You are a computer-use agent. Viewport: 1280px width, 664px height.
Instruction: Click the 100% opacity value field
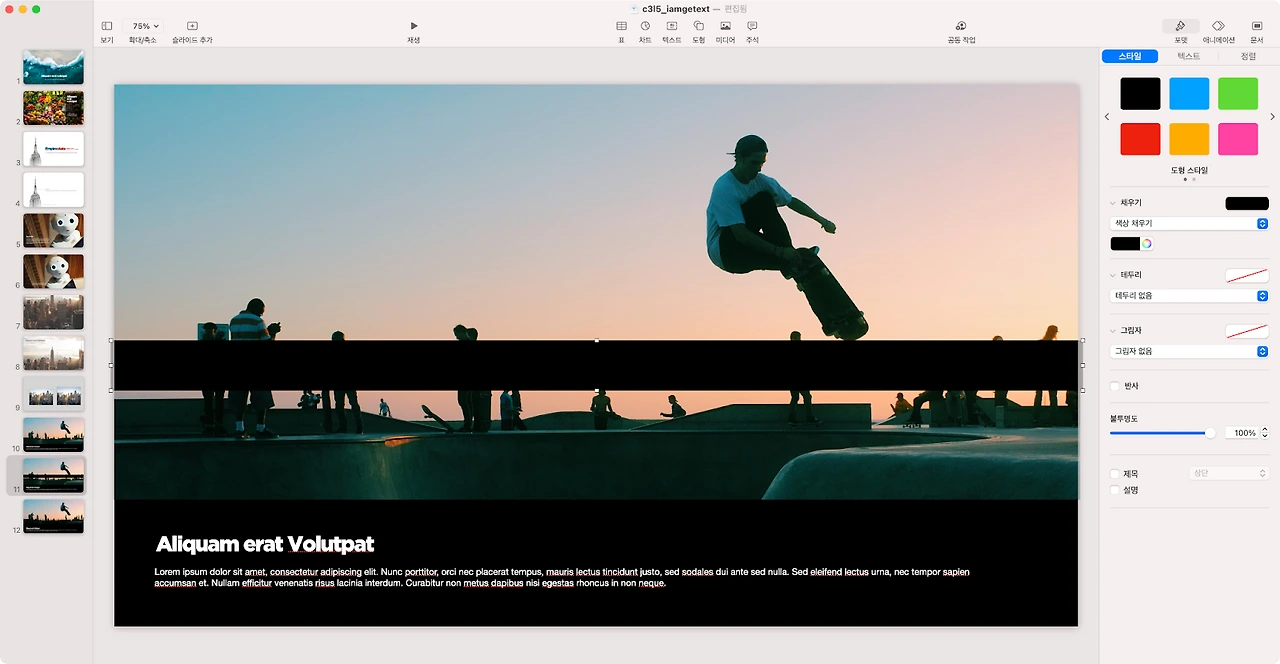(x=1241, y=433)
